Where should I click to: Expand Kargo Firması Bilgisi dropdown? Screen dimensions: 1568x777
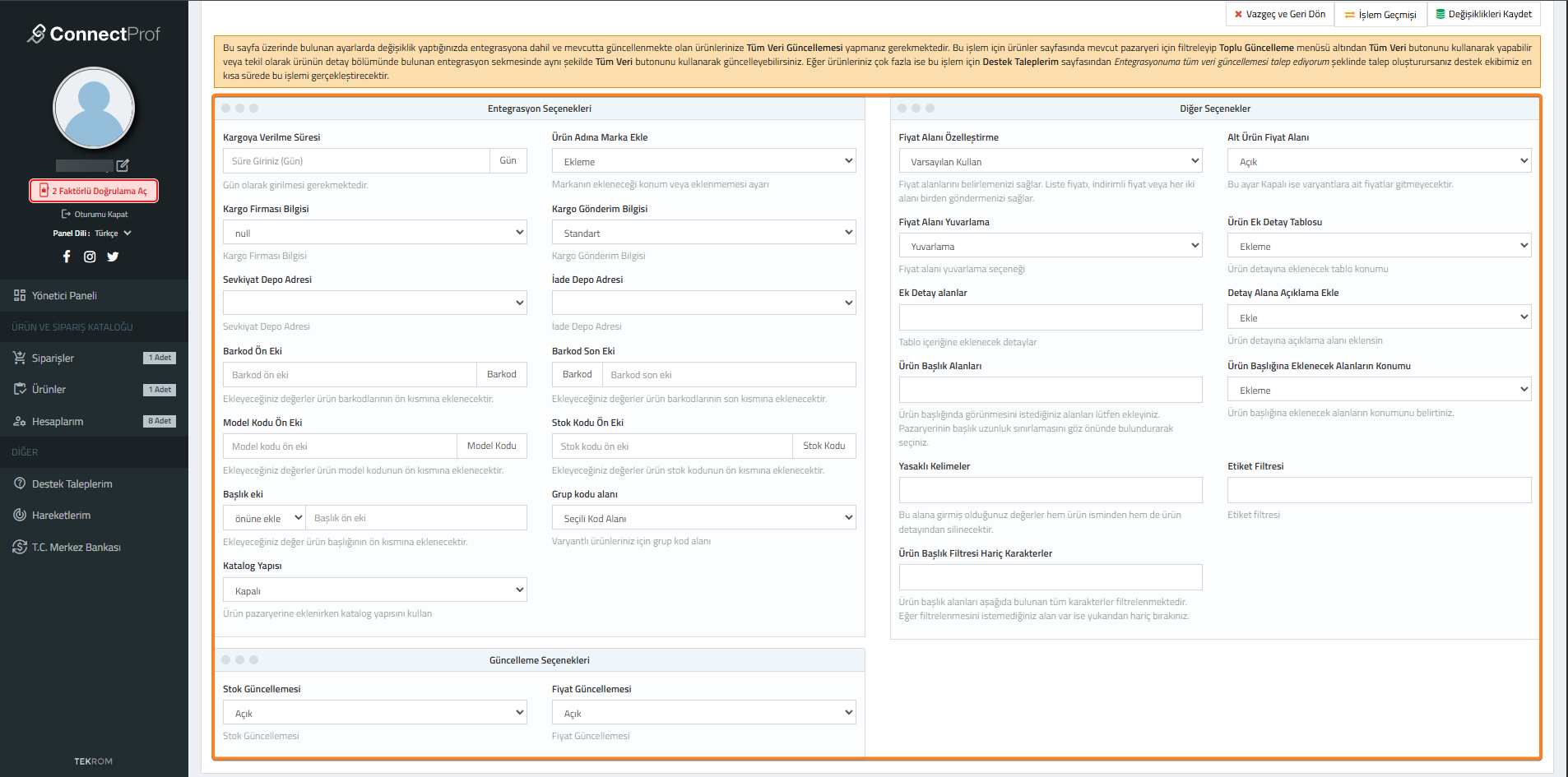point(374,233)
